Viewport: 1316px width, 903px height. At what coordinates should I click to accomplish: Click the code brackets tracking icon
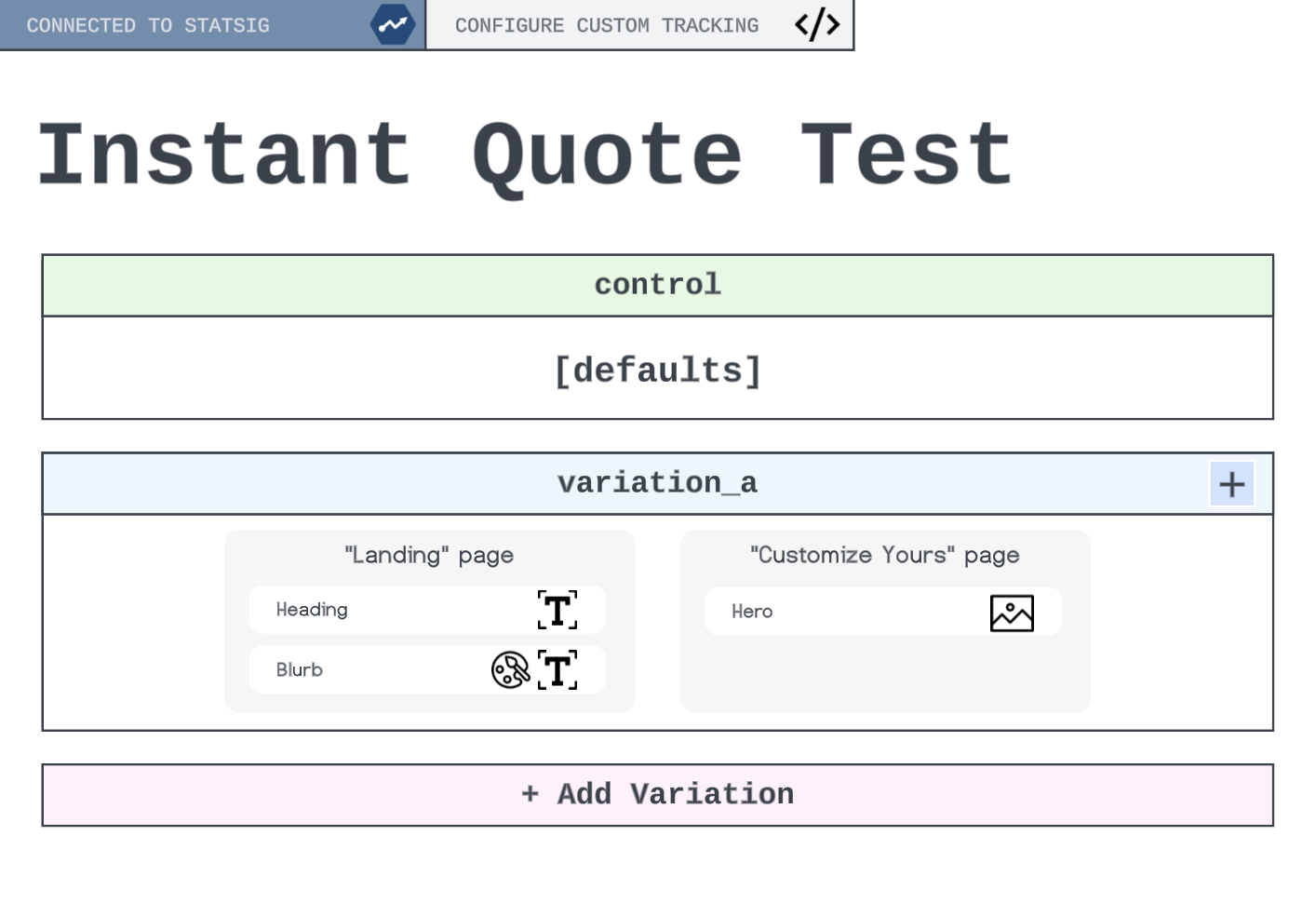[x=817, y=25]
